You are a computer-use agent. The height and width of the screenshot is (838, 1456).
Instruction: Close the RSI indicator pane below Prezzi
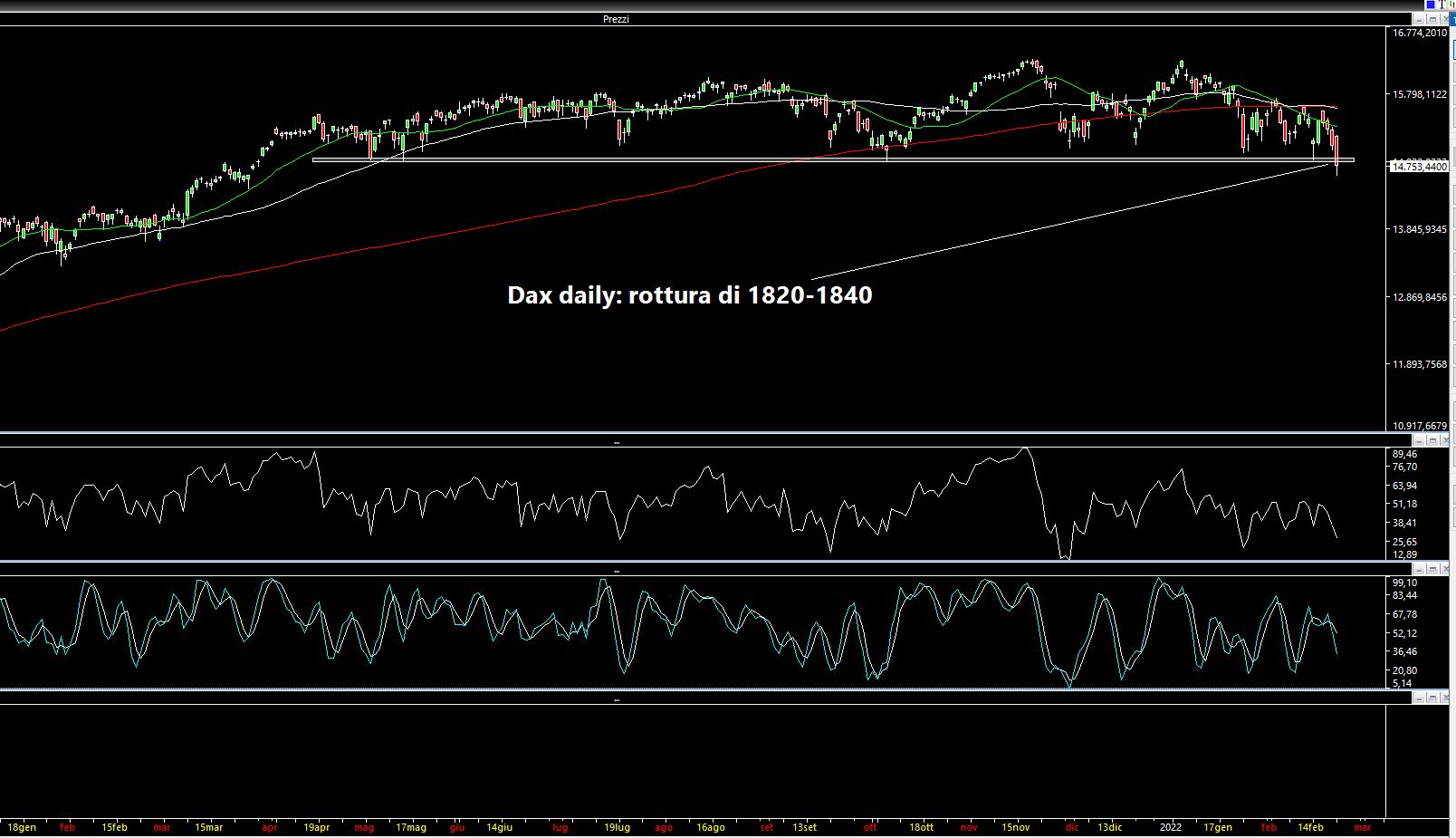click(x=1445, y=440)
